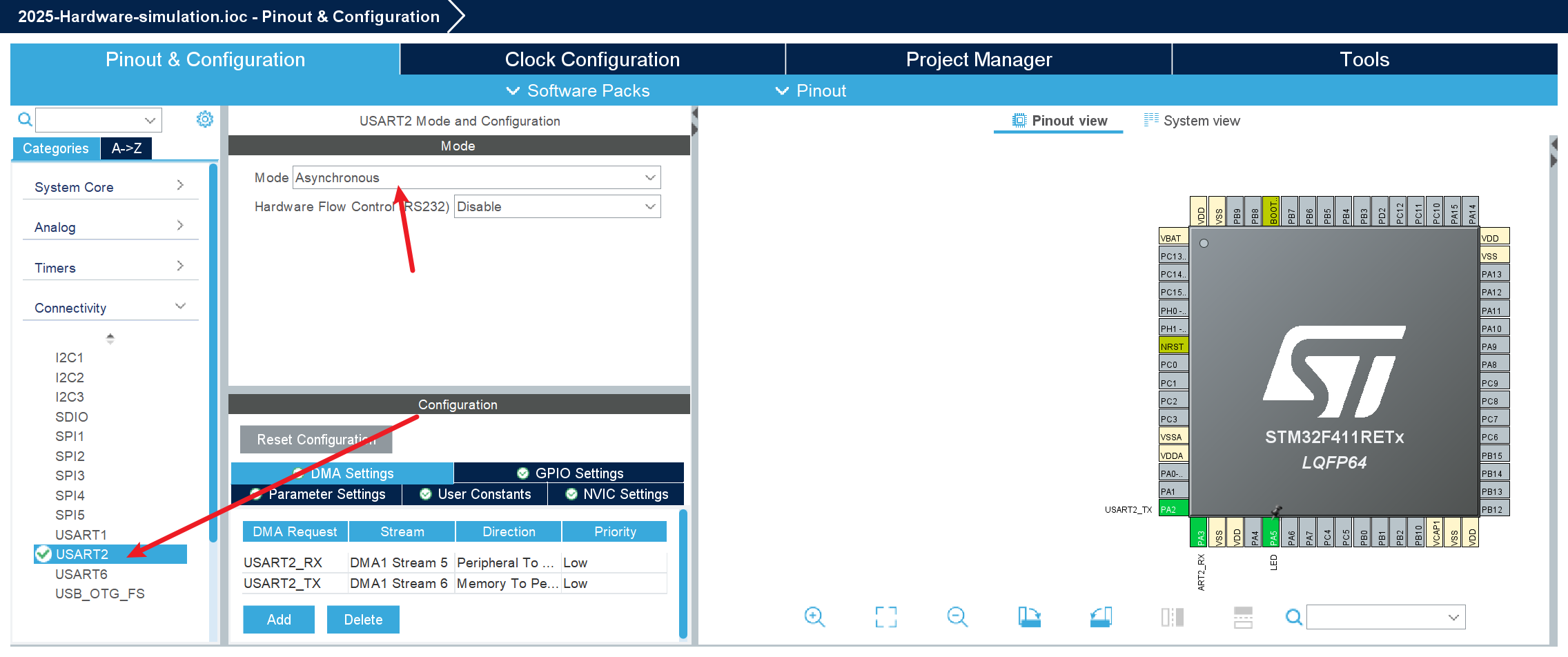This screenshot has height=657, width=1568.
Task: Open the GPIO Settings tab
Action: (569, 473)
